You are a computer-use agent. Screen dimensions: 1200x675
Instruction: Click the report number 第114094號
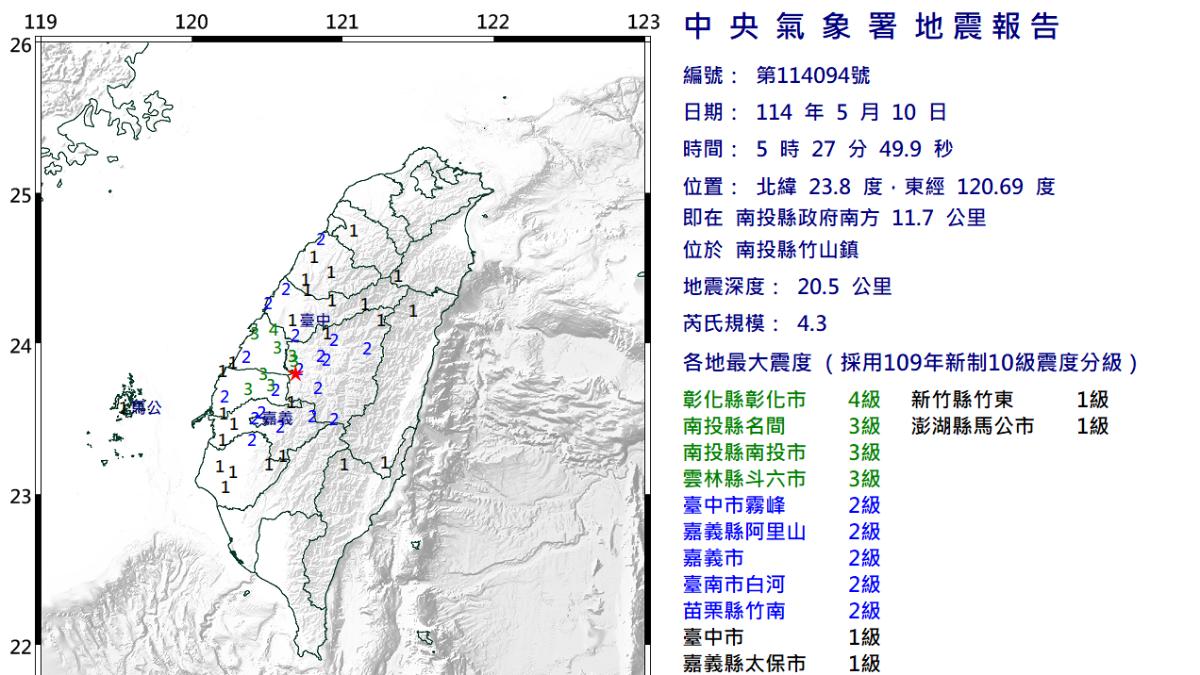812,77
